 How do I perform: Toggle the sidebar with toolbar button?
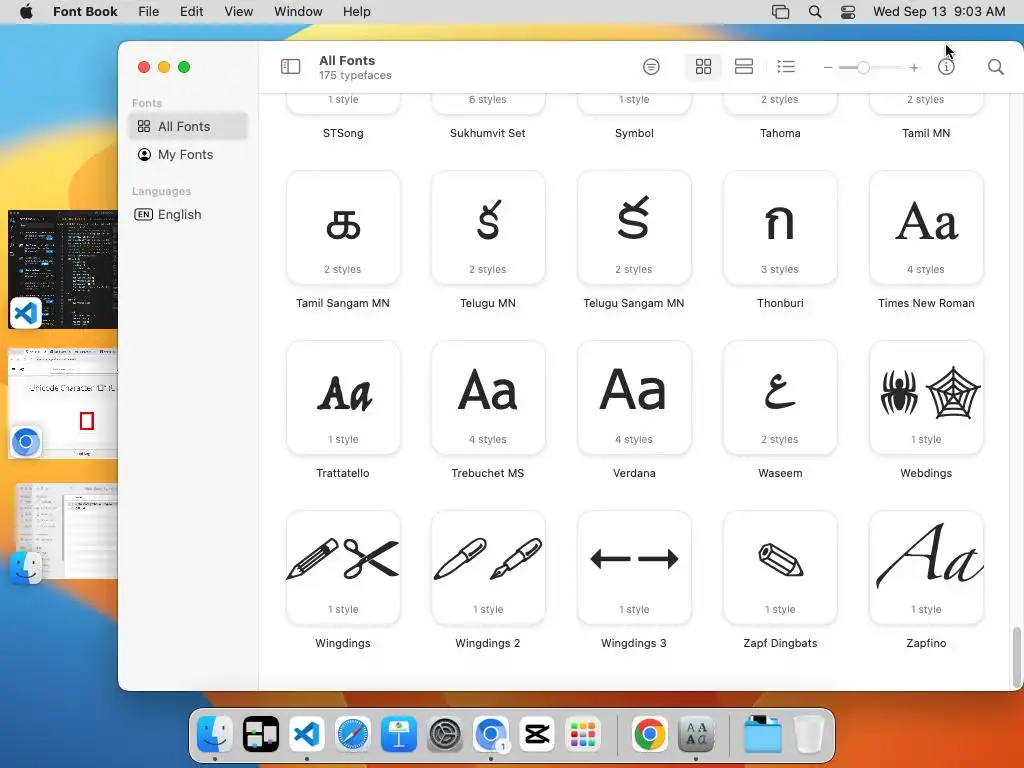pyautogui.click(x=290, y=67)
